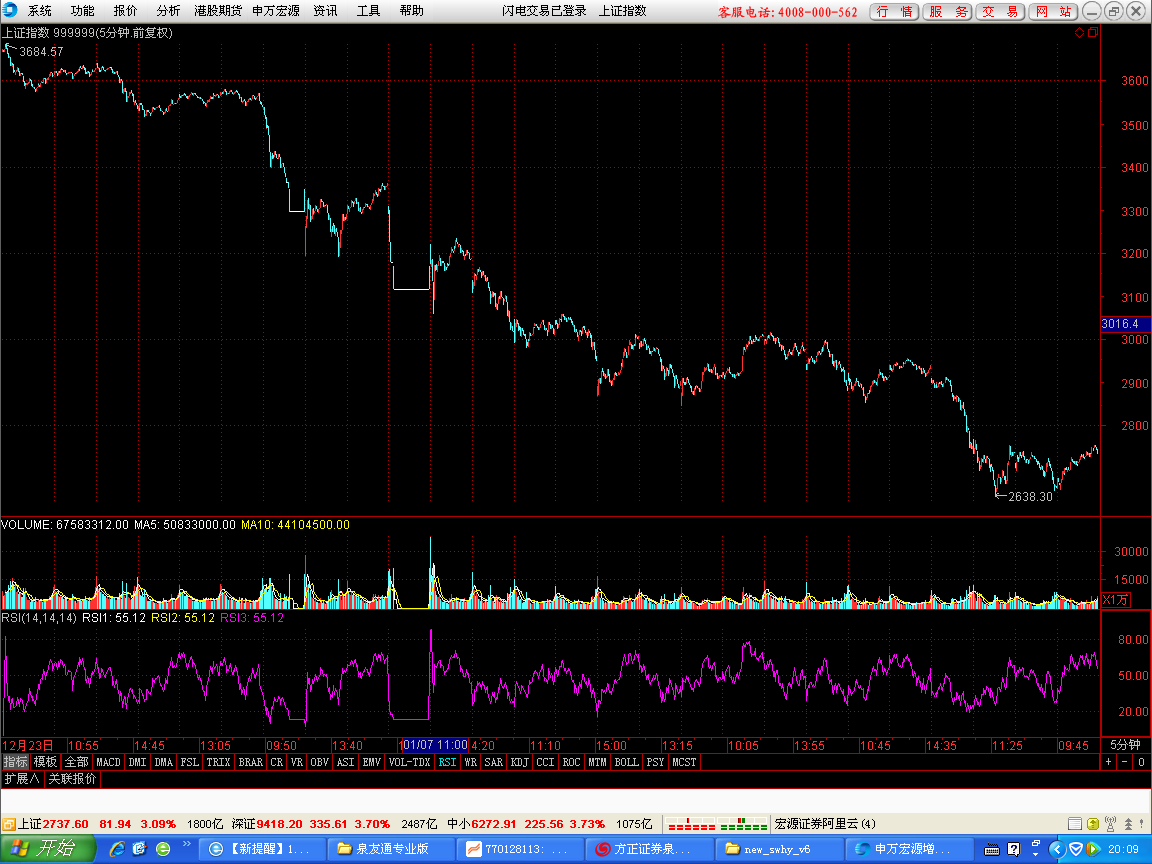Image resolution: width=1152 pixels, height=864 pixels.
Task: Click the index icon left of 上证 in status bar
Action: point(9,824)
